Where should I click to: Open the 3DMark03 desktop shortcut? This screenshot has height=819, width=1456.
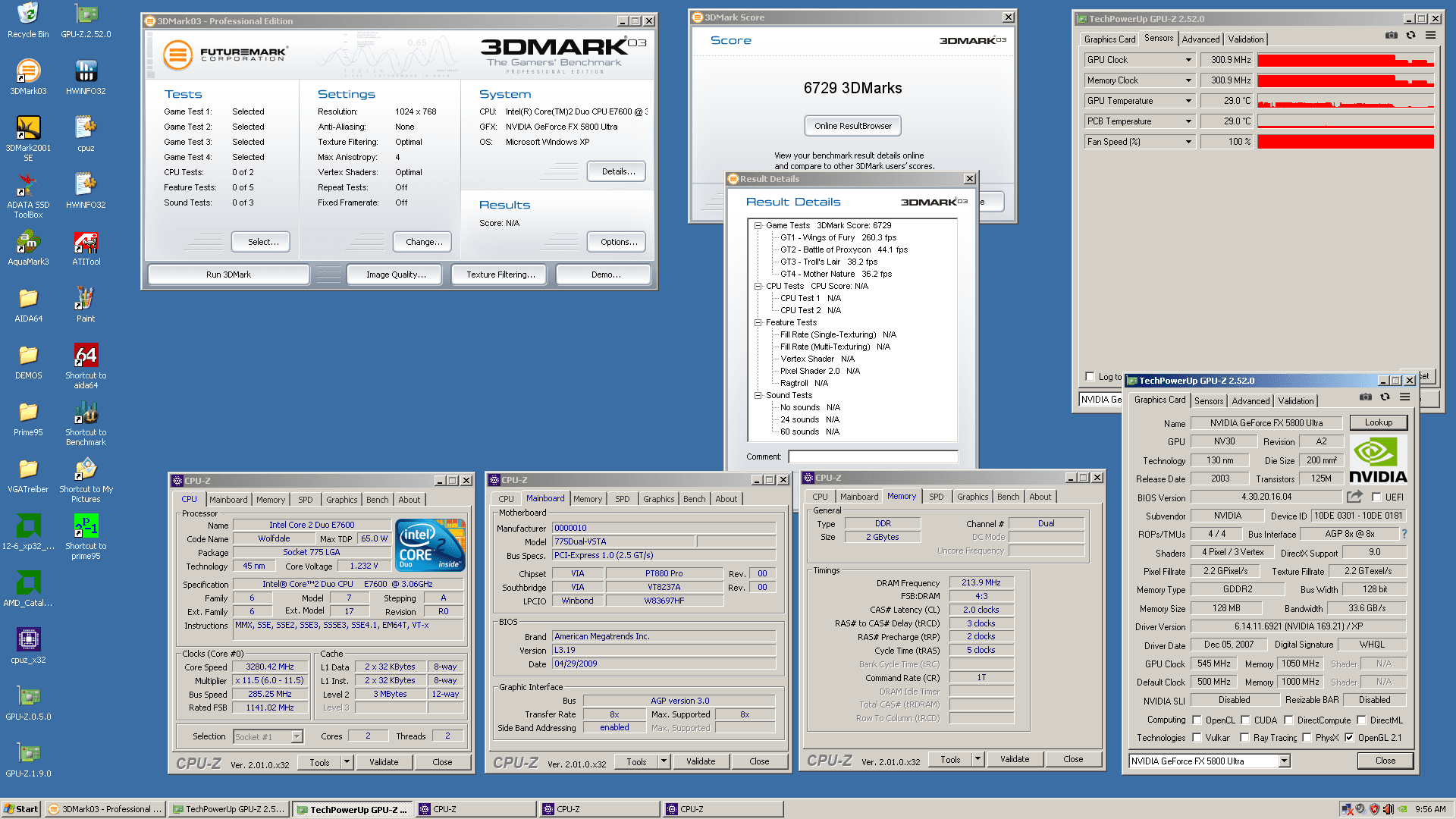pos(28,77)
